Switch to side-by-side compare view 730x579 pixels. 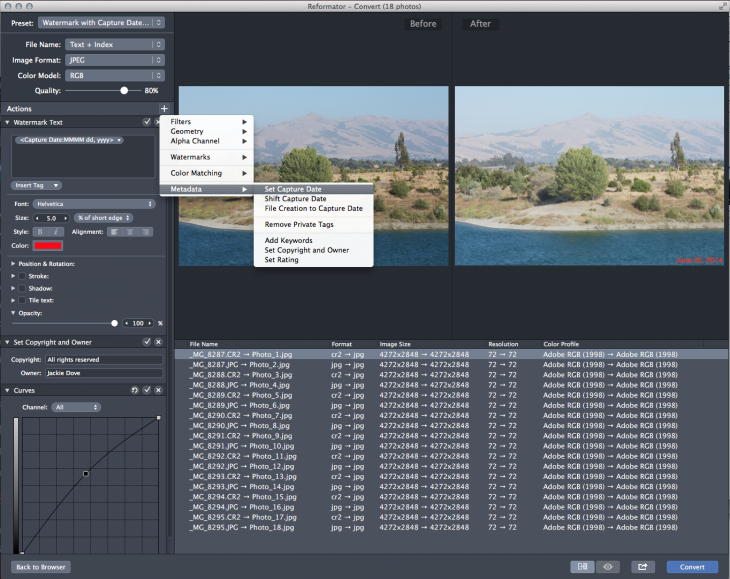[582, 566]
